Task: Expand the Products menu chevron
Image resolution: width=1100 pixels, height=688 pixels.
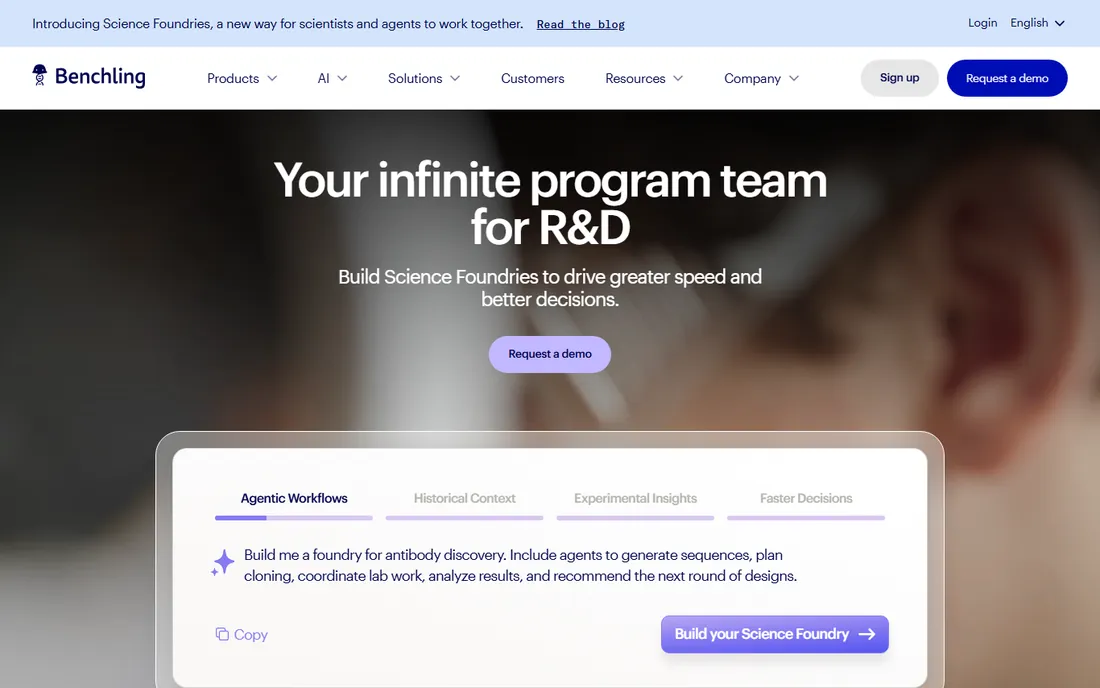Action: tap(272, 79)
